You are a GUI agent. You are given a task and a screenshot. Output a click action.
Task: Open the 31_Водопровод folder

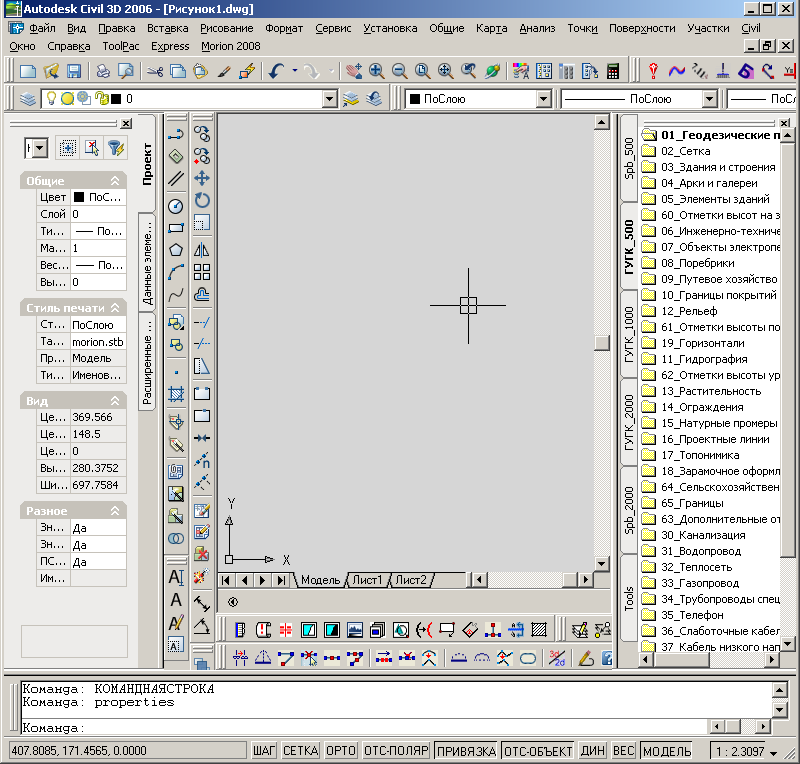[x=701, y=551]
